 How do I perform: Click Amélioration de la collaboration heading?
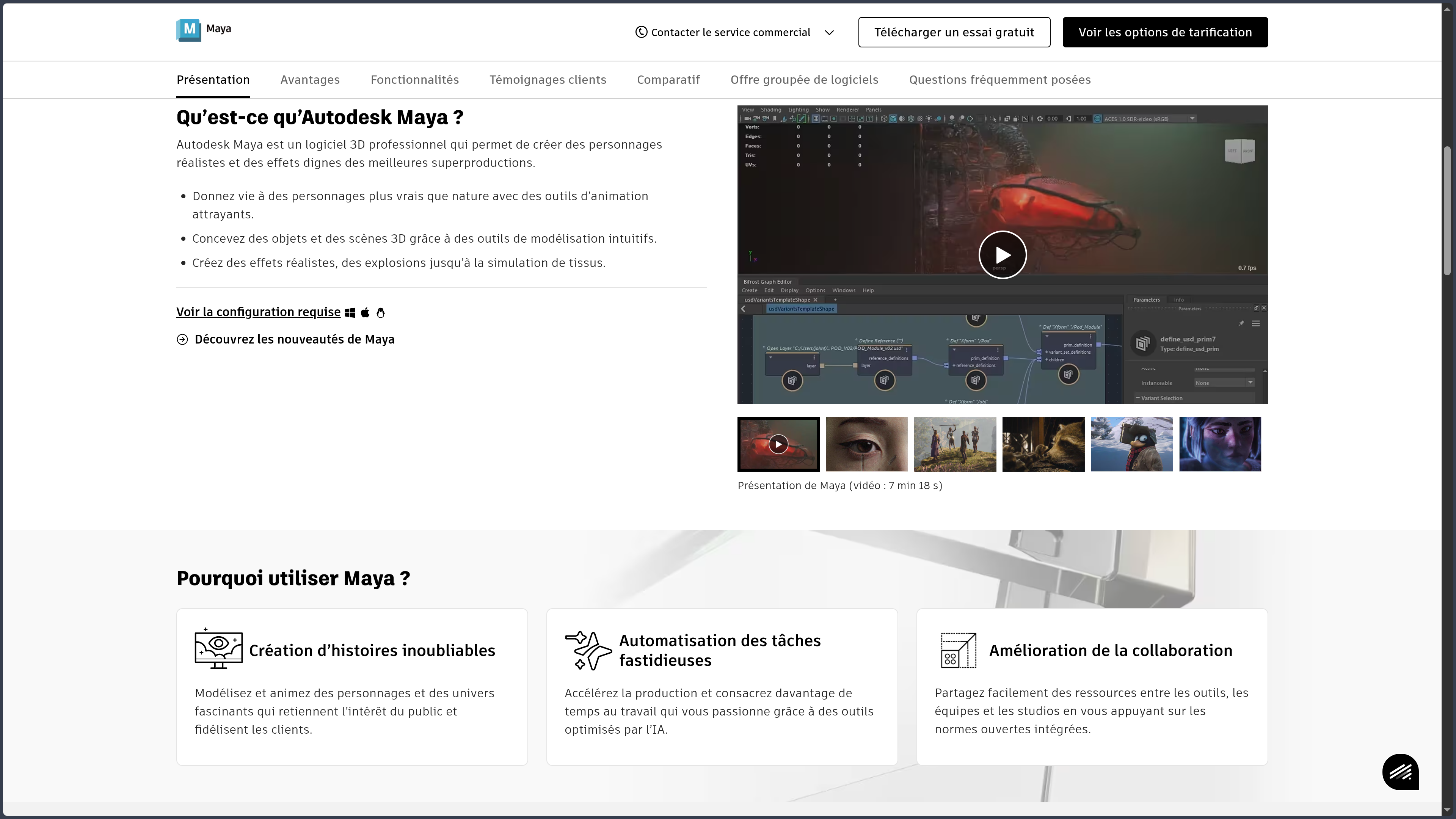tap(1111, 651)
